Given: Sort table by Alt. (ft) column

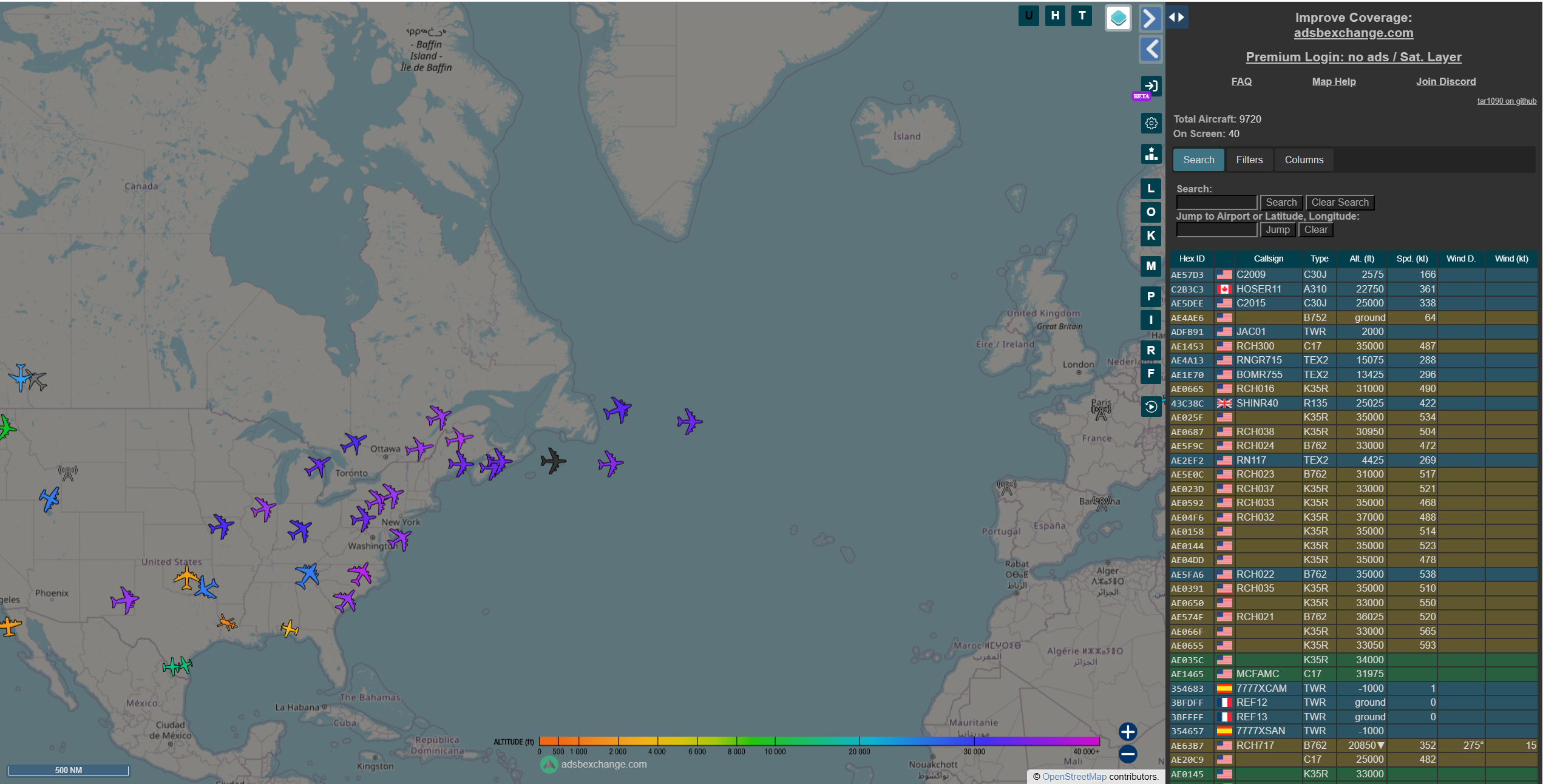Looking at the screenshot, I should tap(1362, 259).
